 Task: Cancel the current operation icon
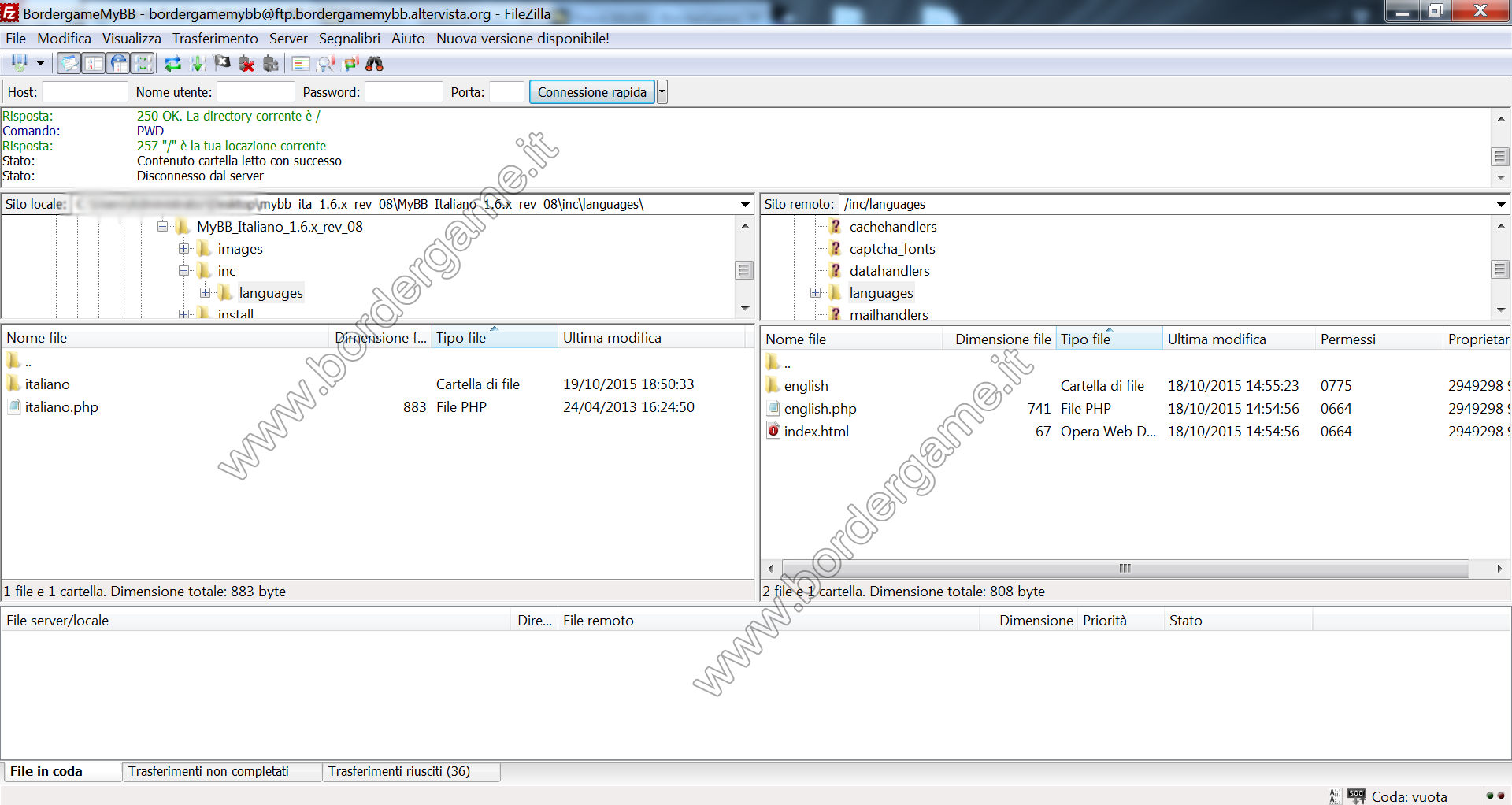click(x=222, y=63)
